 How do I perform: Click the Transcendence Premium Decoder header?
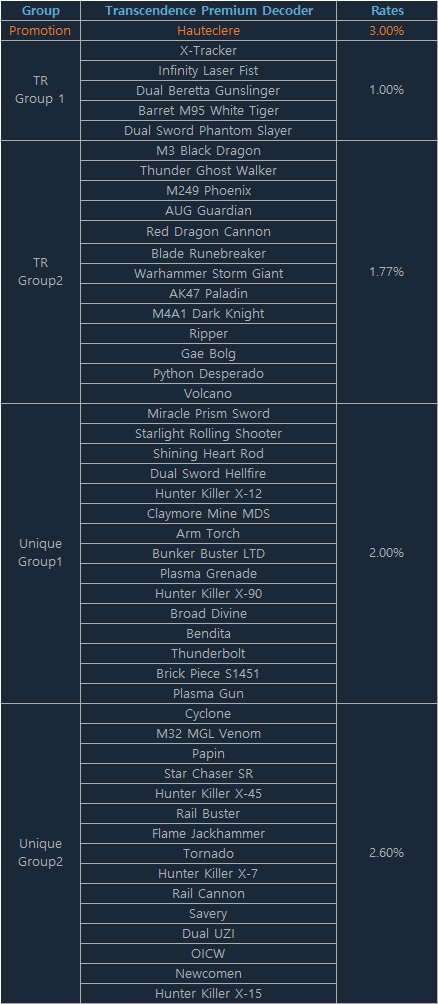coord(209,10)
